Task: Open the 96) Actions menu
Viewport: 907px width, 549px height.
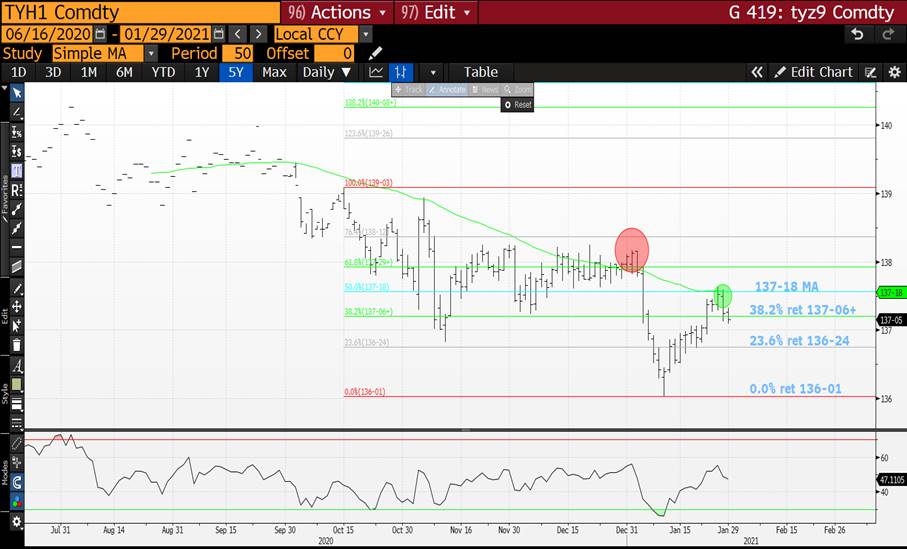Action: pyautogui.click(x=337, y=12)
